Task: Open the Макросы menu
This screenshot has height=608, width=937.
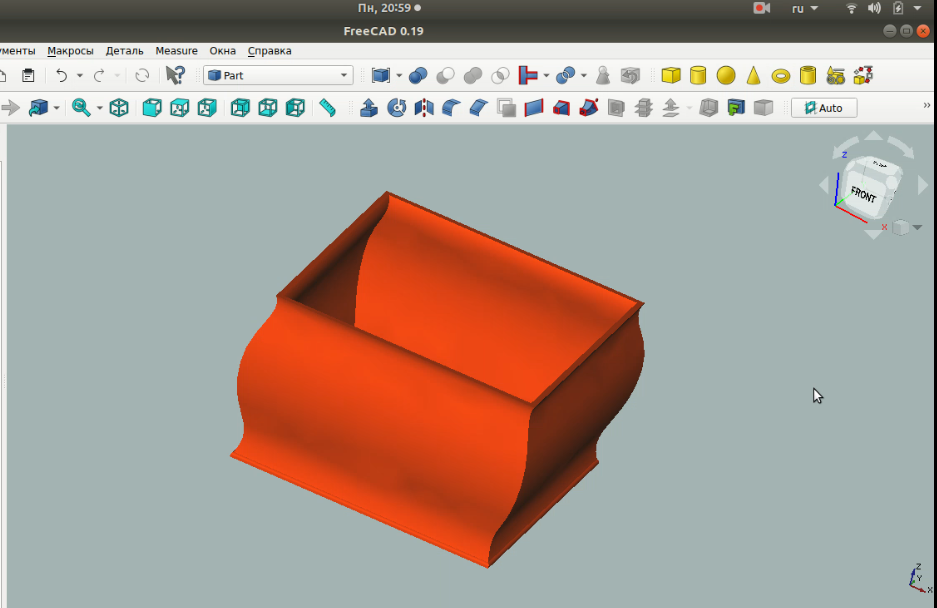Action: (x=71, y=51)
